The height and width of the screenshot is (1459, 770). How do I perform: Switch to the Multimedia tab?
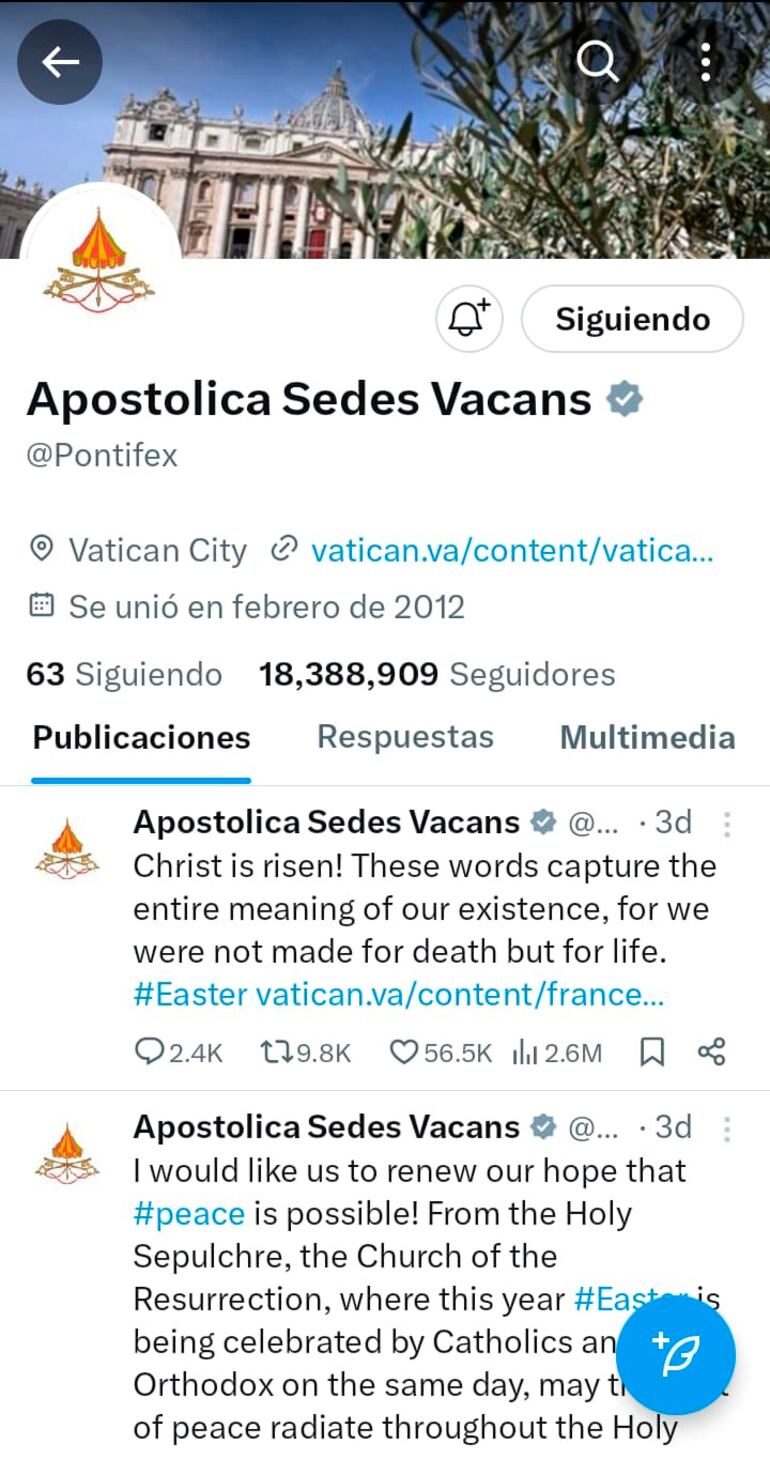[x=647, y=737]
